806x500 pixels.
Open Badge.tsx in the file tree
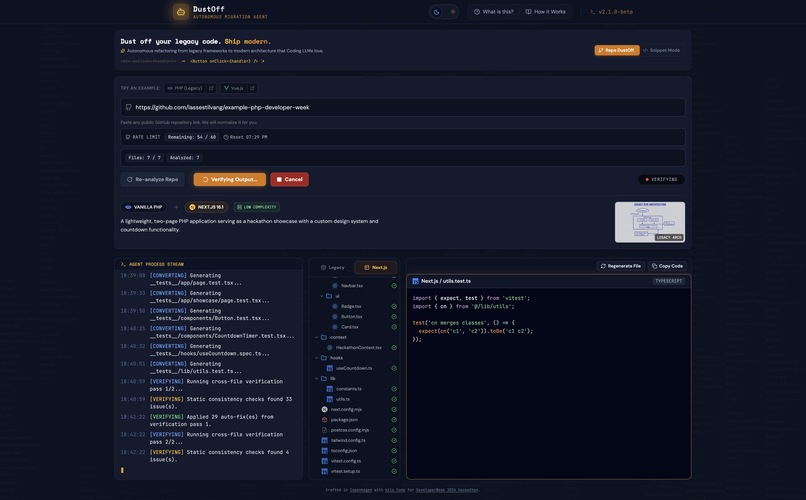click(x=351, y=306)
